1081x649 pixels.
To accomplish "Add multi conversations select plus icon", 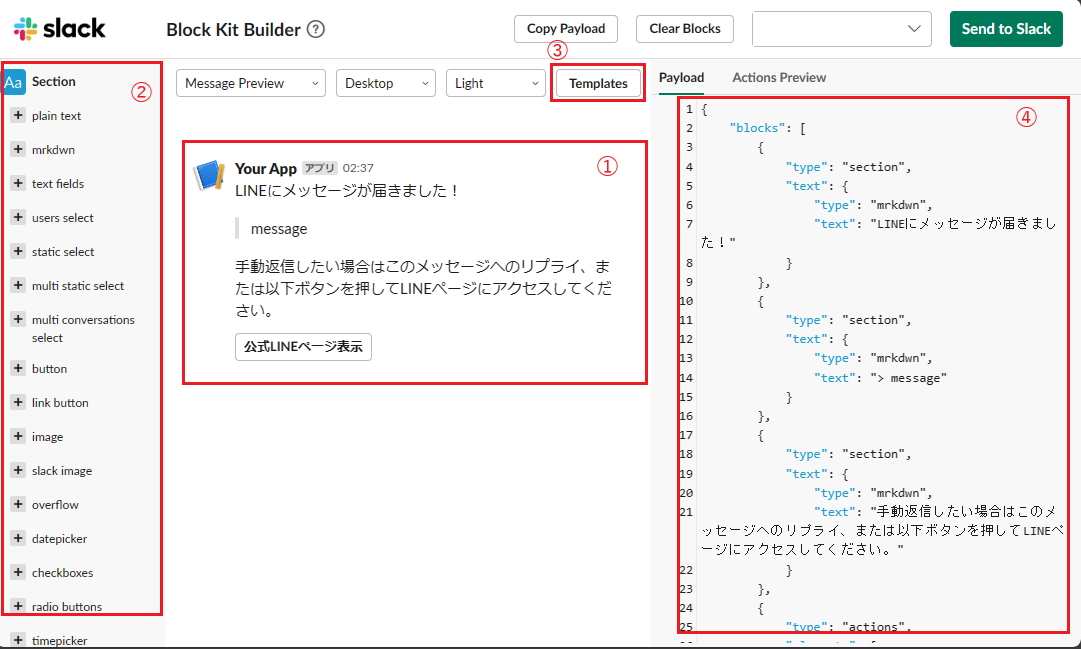I will (x=19, y=319).
